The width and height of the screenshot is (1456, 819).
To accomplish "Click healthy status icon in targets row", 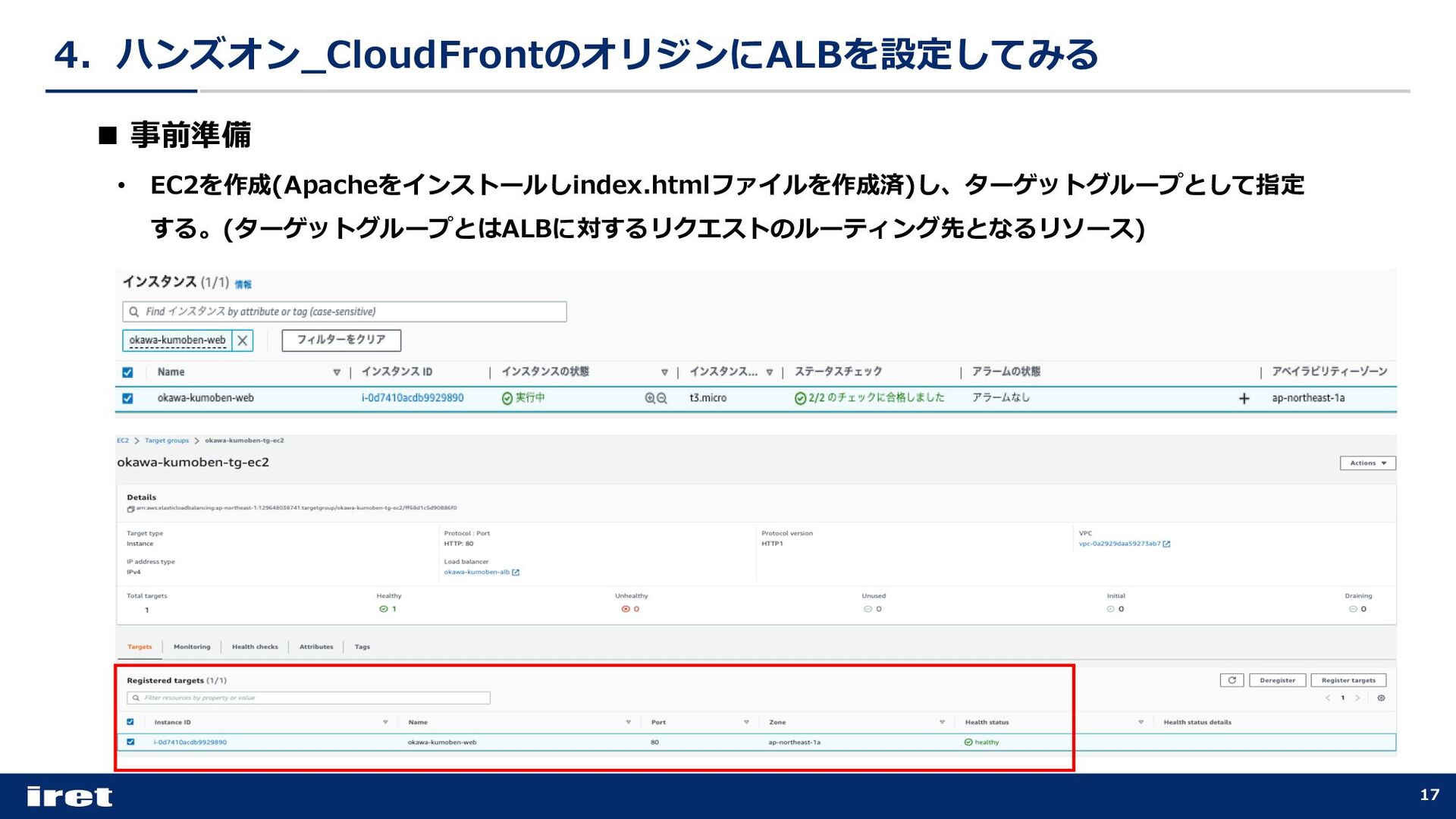I will [x=968, y=742].
